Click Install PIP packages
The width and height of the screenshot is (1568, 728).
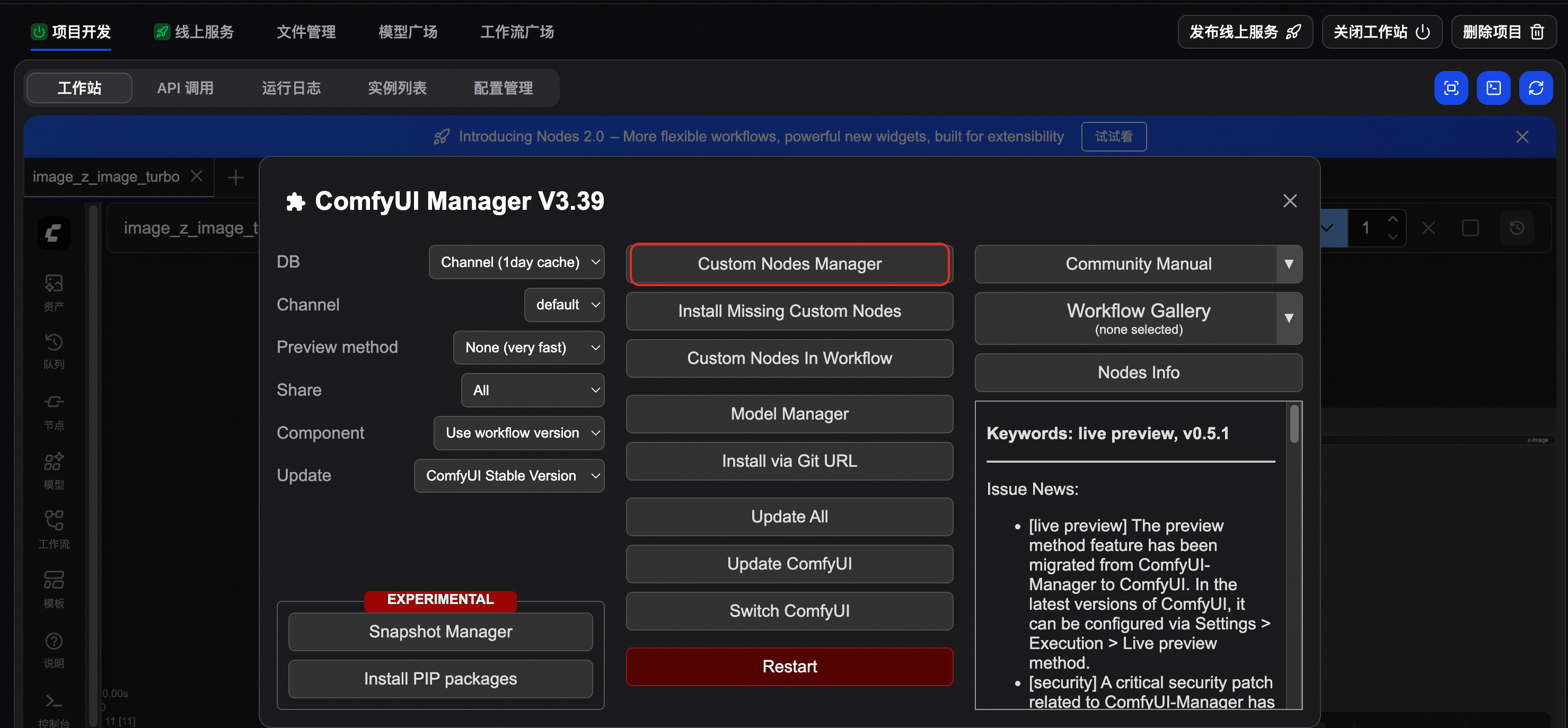440,679
